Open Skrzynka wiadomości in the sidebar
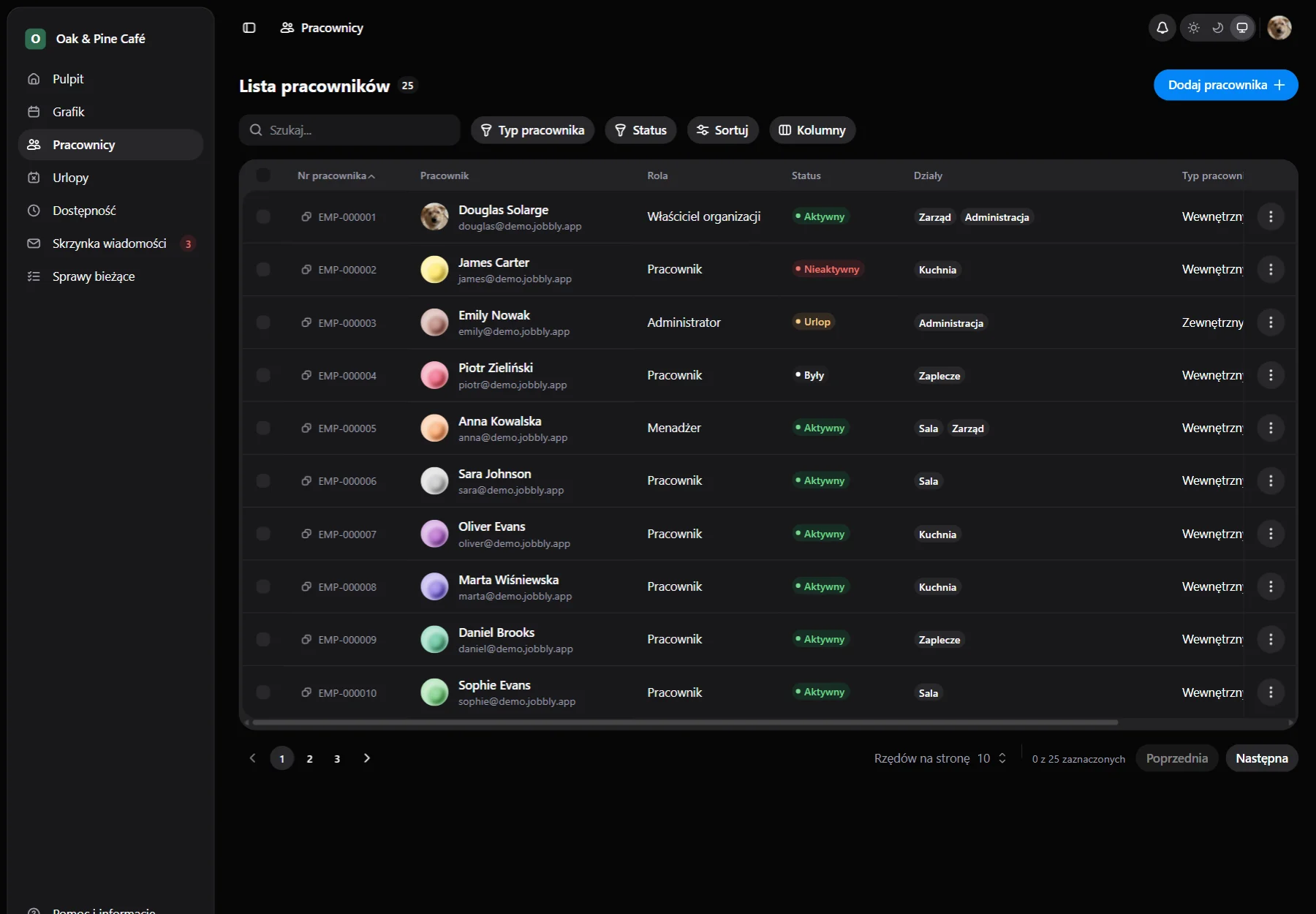 [110, 243]
